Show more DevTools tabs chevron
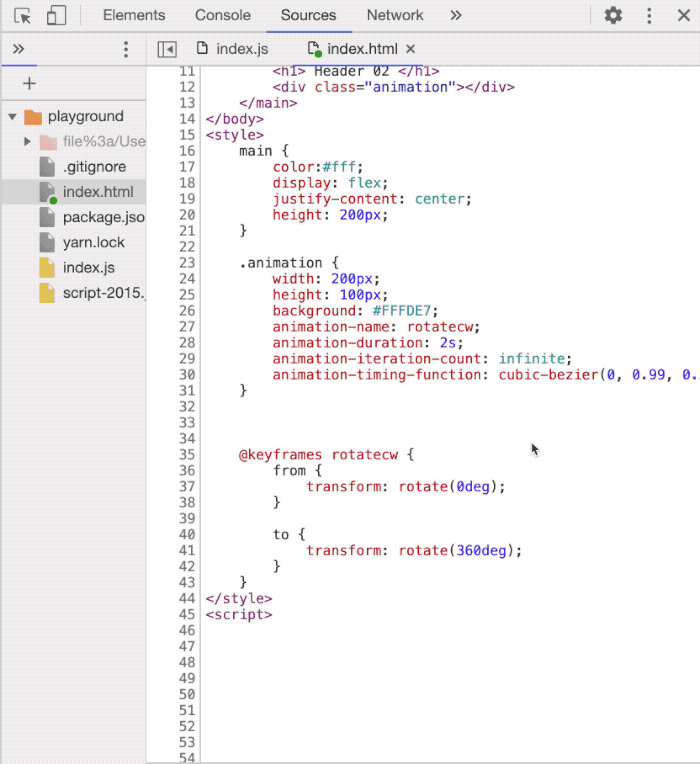 pyautogui.click(x=456, y=16)
